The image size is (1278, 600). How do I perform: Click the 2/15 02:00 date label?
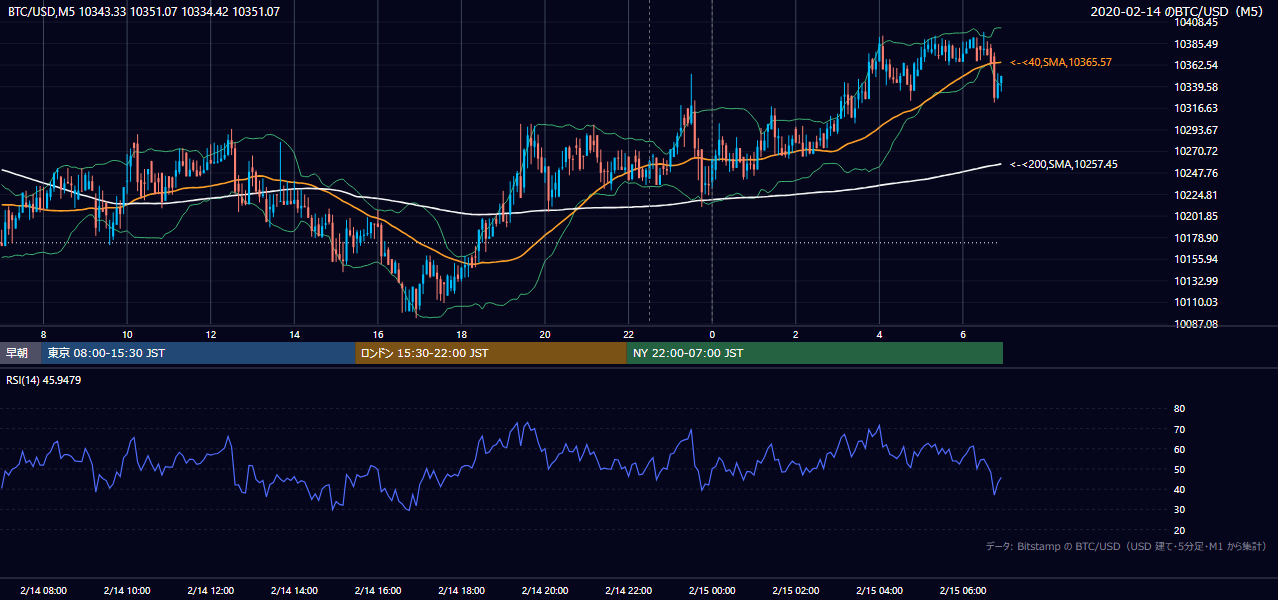coord(796,590)
